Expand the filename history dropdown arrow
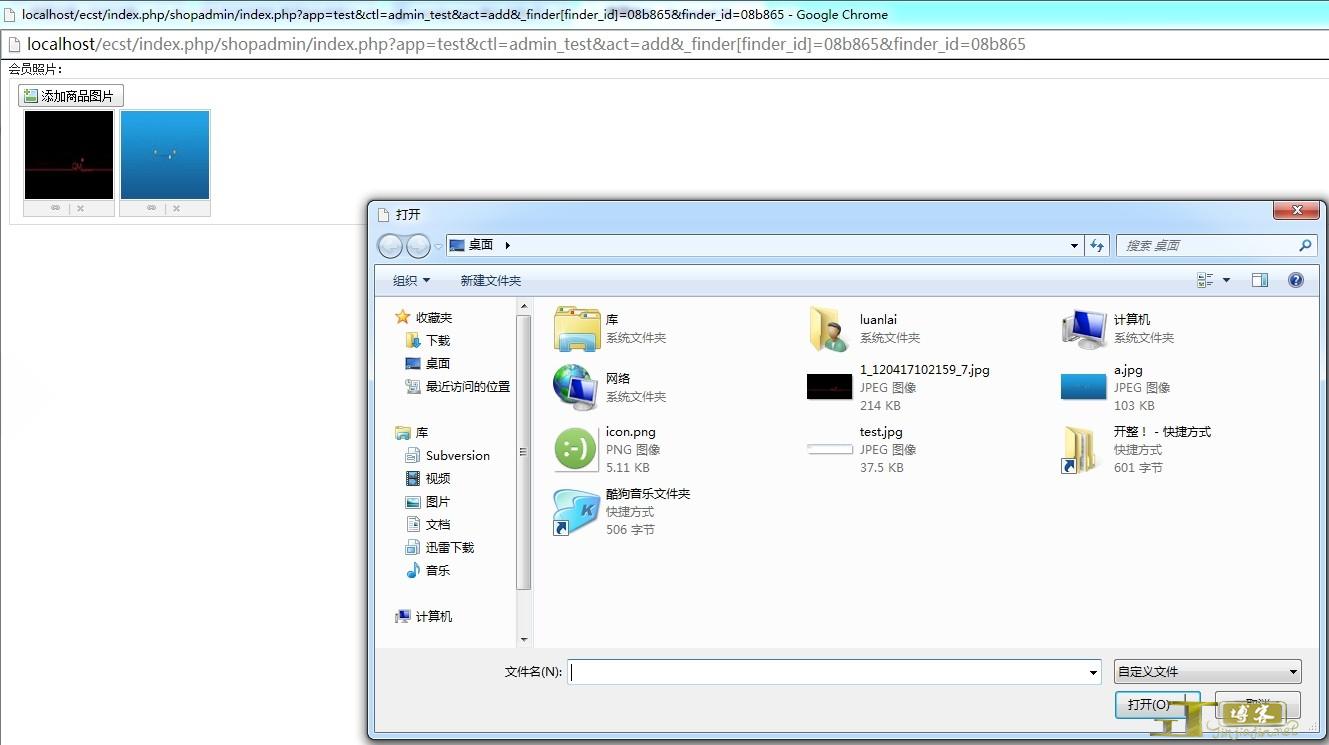The image size is (1329, 745). coord(1093,672)
